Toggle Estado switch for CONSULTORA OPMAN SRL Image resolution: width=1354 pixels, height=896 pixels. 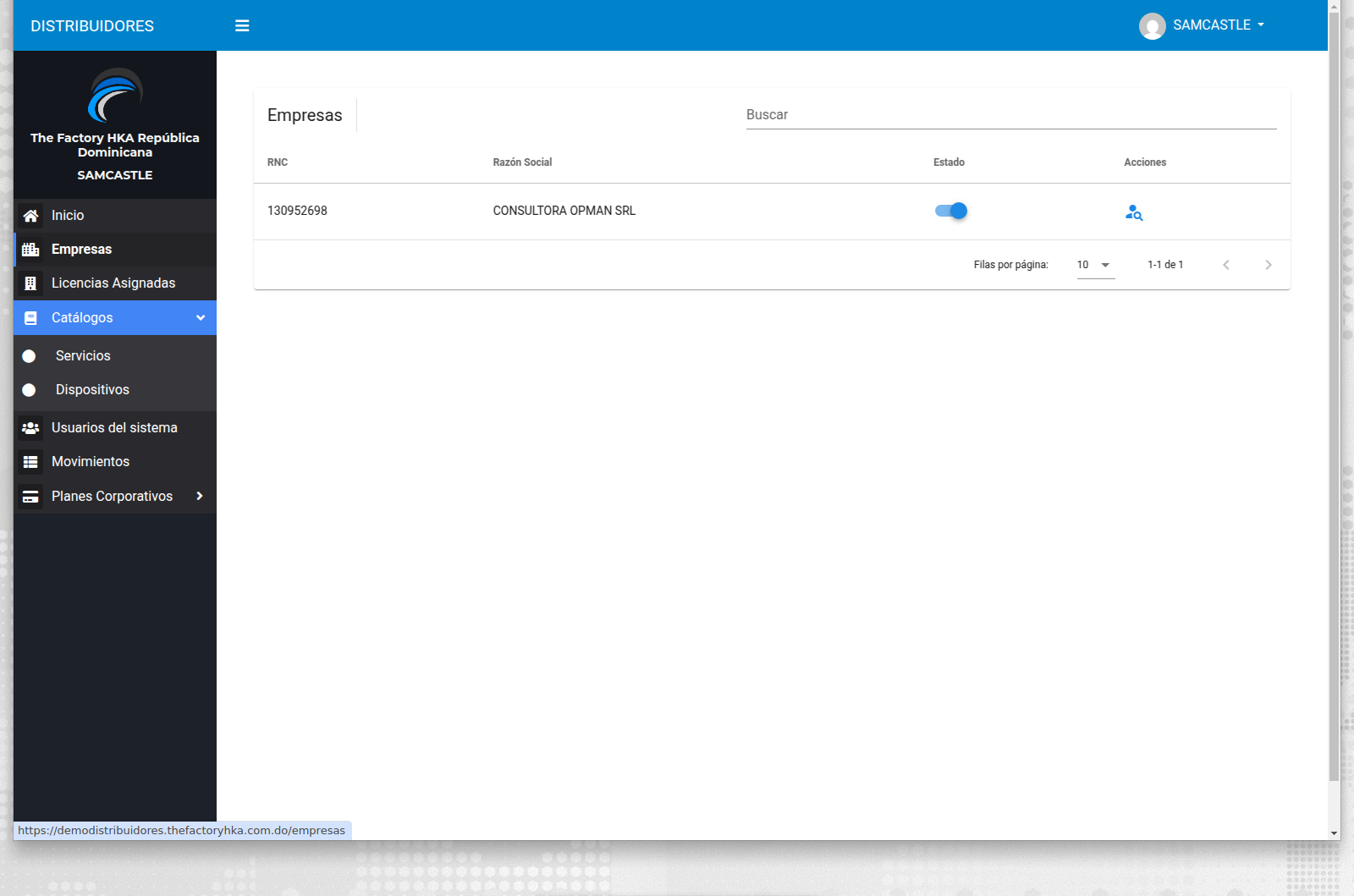pos(951,211)
